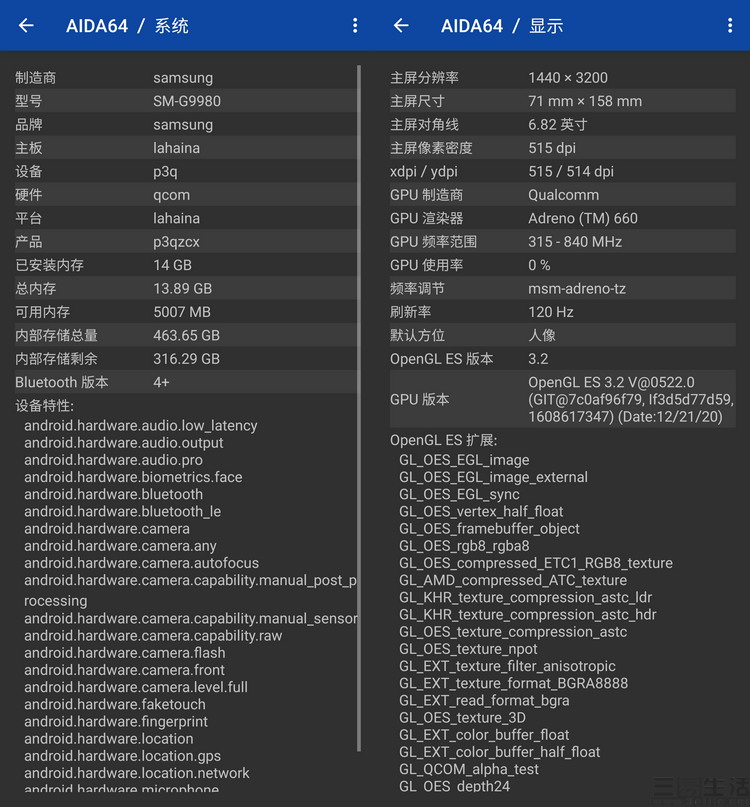Click android.hardware.camera.level.full entry
Image resolution: width=750 pixels, height=807 pixels.
point(136,687)
